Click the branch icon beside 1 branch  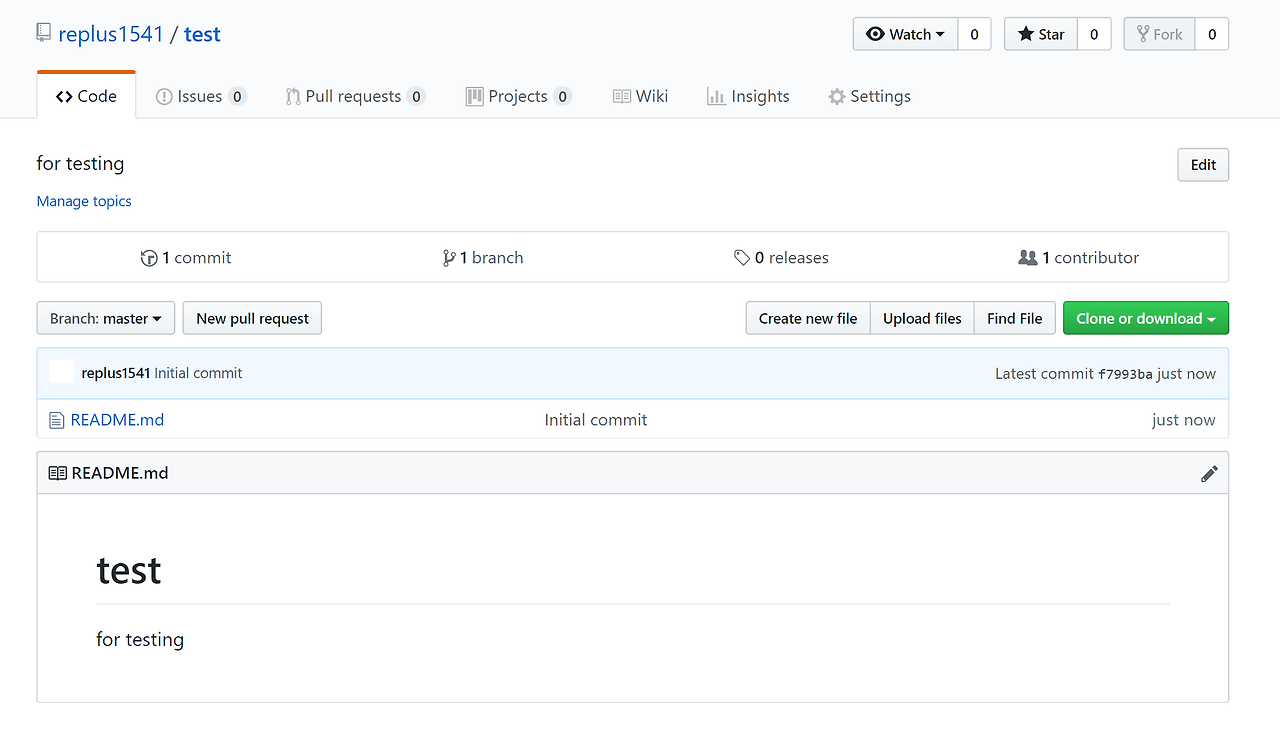449,258
